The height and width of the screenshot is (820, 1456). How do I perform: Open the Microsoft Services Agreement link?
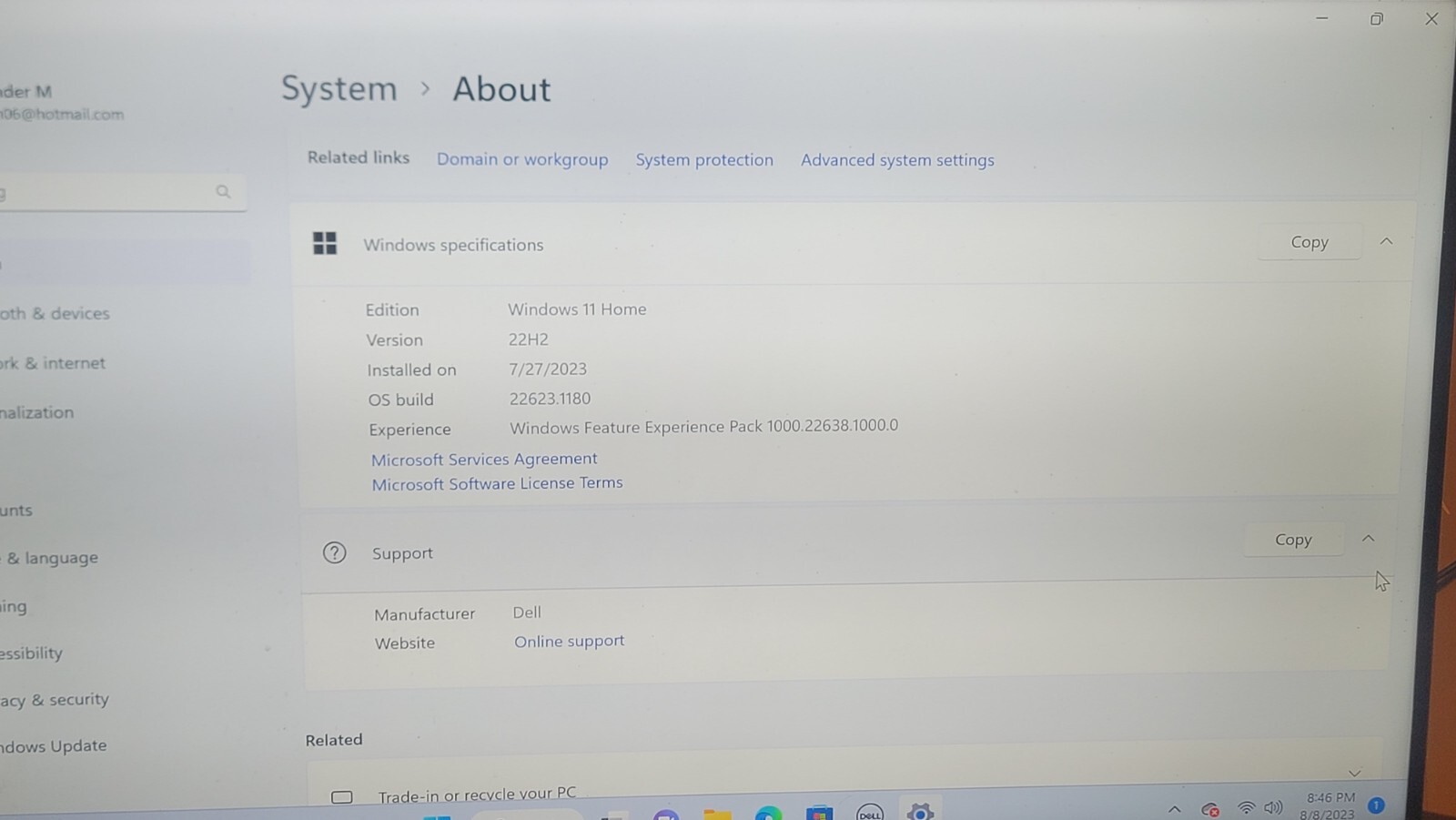[x=484, y=459]
